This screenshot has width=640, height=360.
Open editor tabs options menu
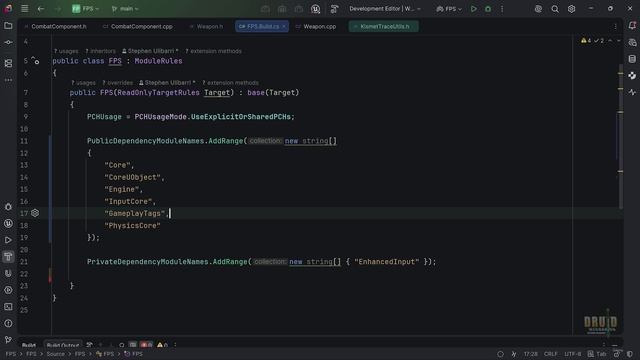(x=615, y=27)
